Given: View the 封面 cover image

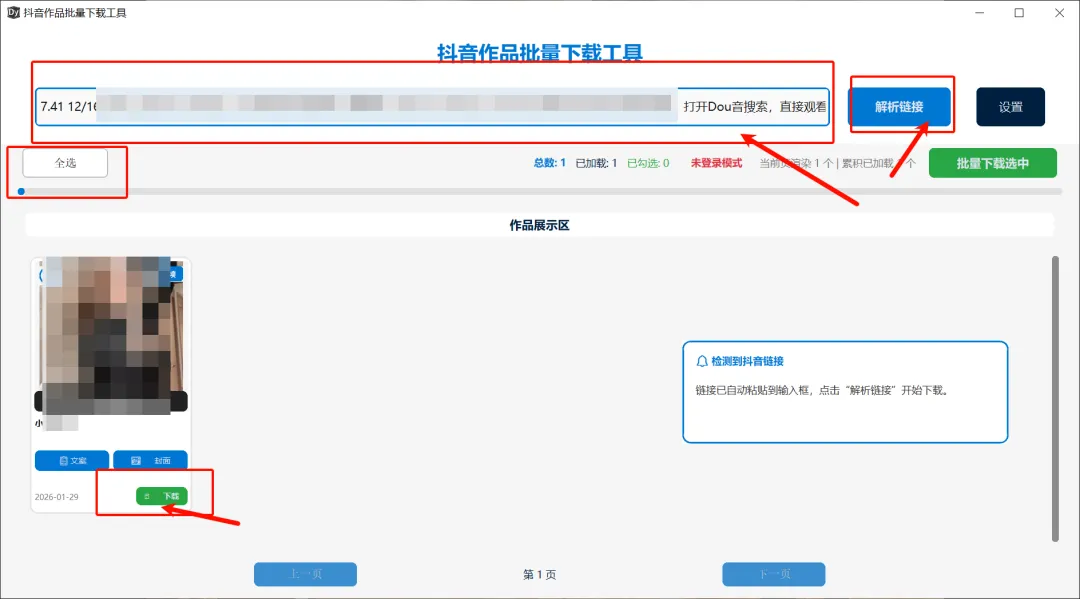Looking at the screenshot, I should (150, 461).
